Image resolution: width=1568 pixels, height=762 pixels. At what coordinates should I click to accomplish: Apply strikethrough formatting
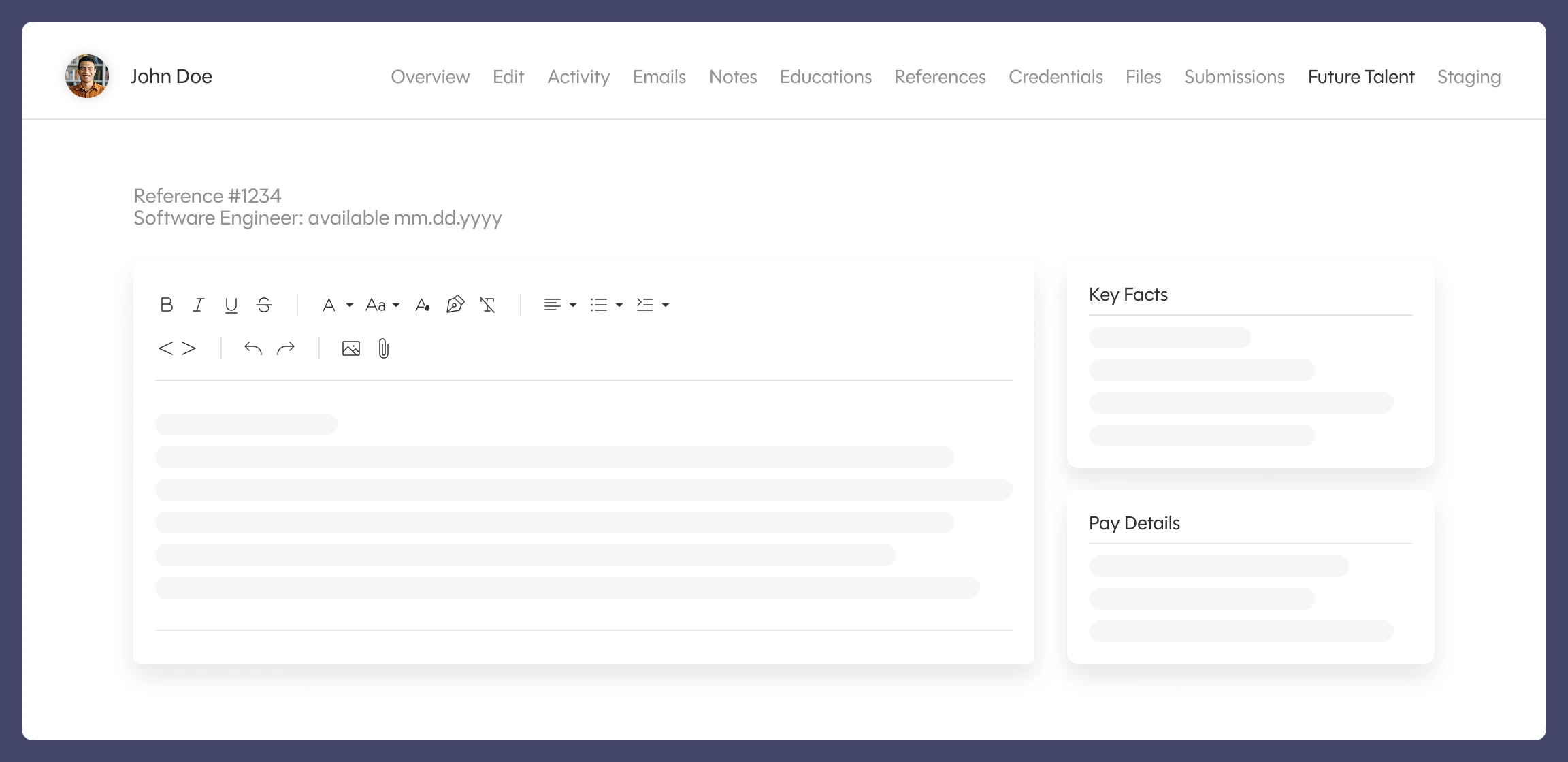pos(264,305)
